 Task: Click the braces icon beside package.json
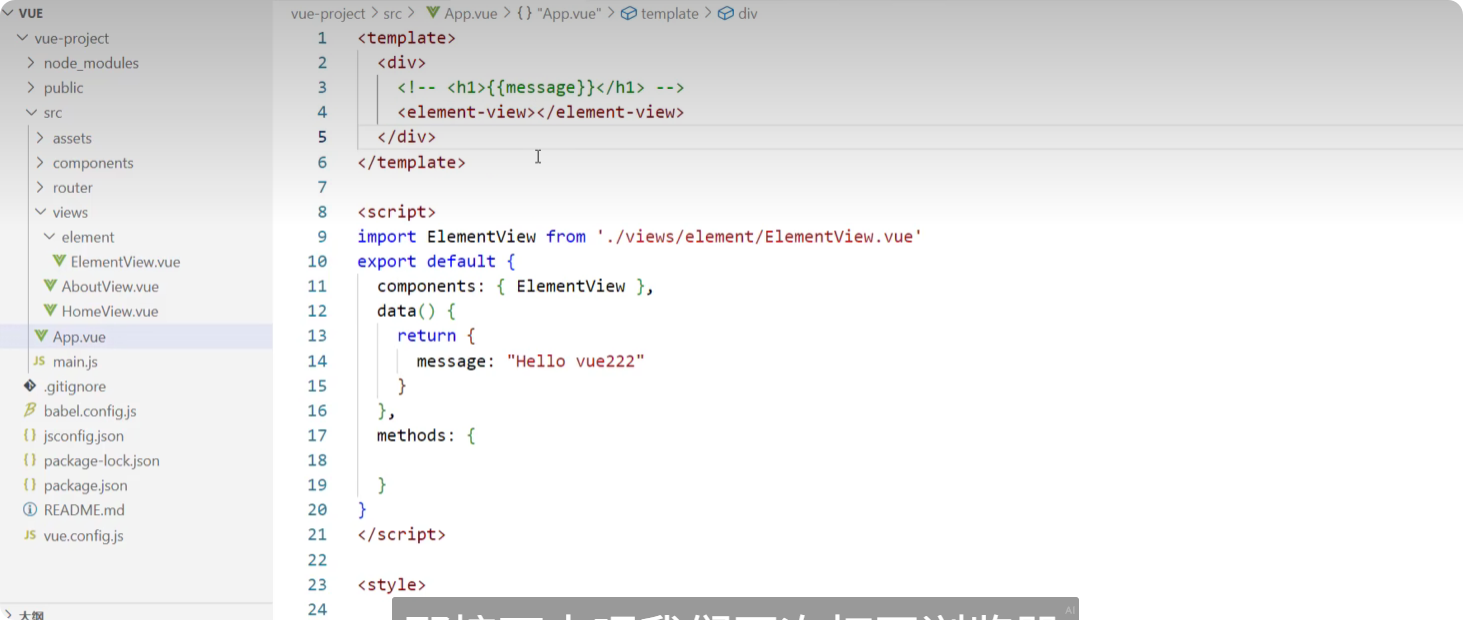pos(30,485)
